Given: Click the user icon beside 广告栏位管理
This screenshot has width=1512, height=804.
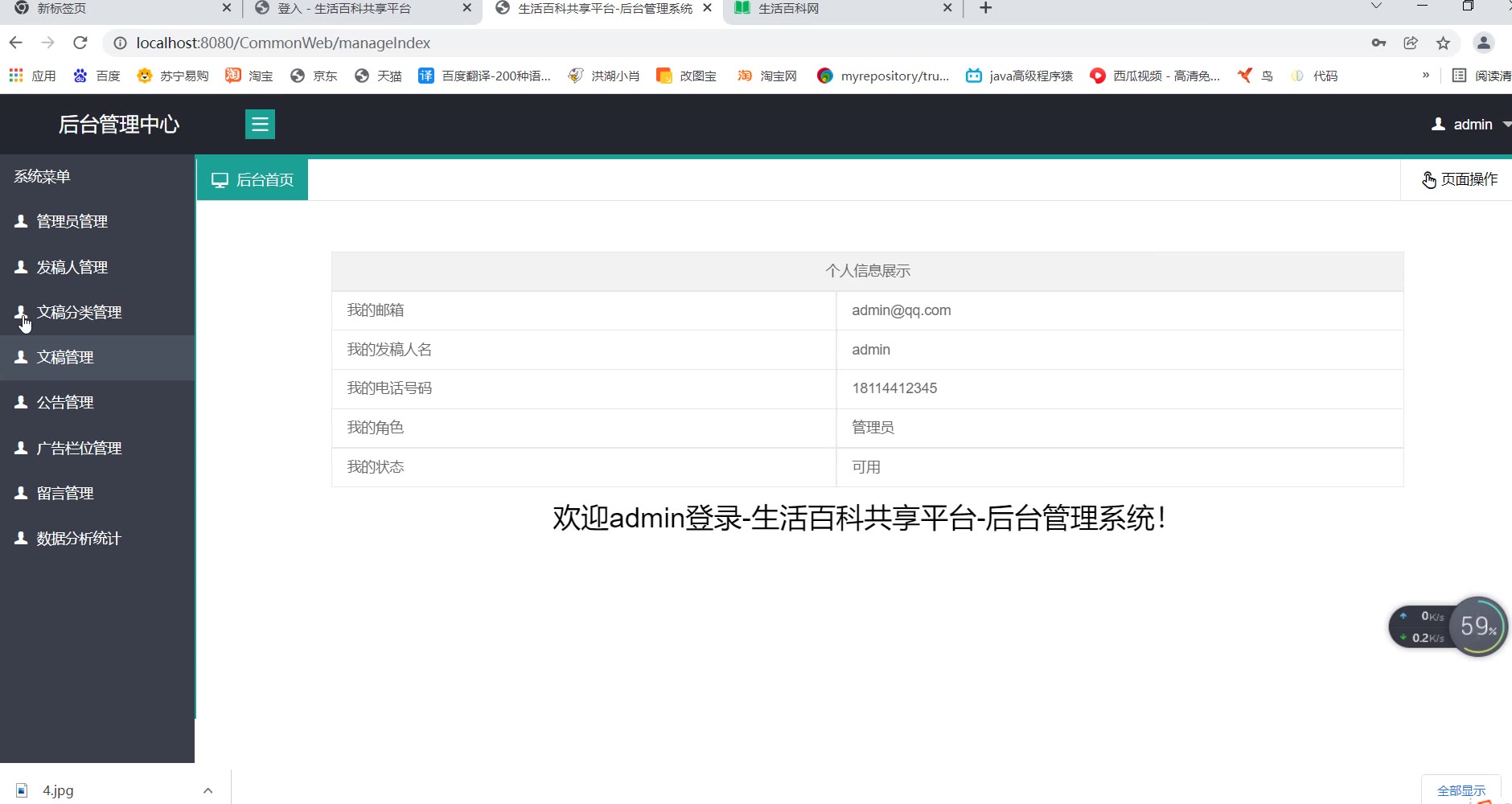Looking at the screenshot, I should [22, 447].
